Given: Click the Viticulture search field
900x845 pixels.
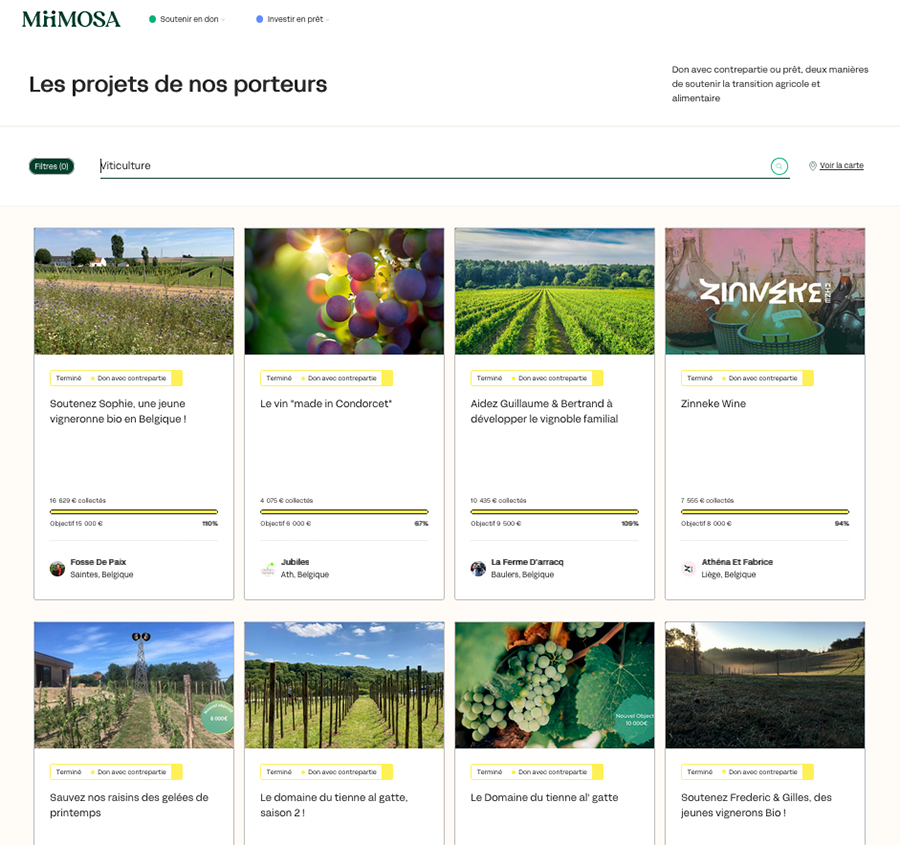Looking at the screenshot, I should (x=430, y=166).
